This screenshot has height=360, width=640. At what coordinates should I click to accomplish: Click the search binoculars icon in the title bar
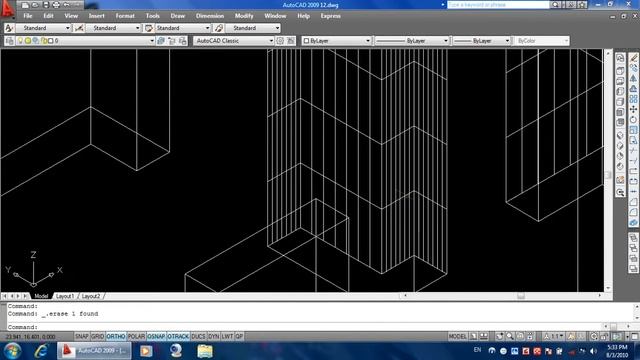pyautogui.click(x=555, y=5)
